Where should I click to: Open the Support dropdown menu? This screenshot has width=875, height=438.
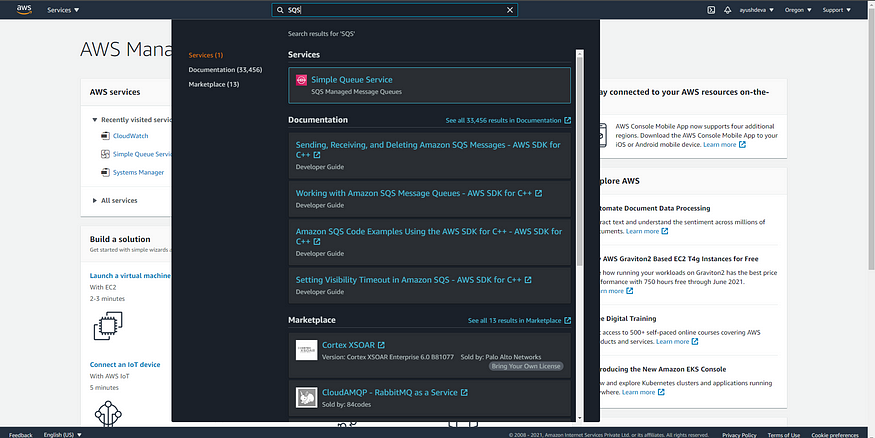pos(836,10)
